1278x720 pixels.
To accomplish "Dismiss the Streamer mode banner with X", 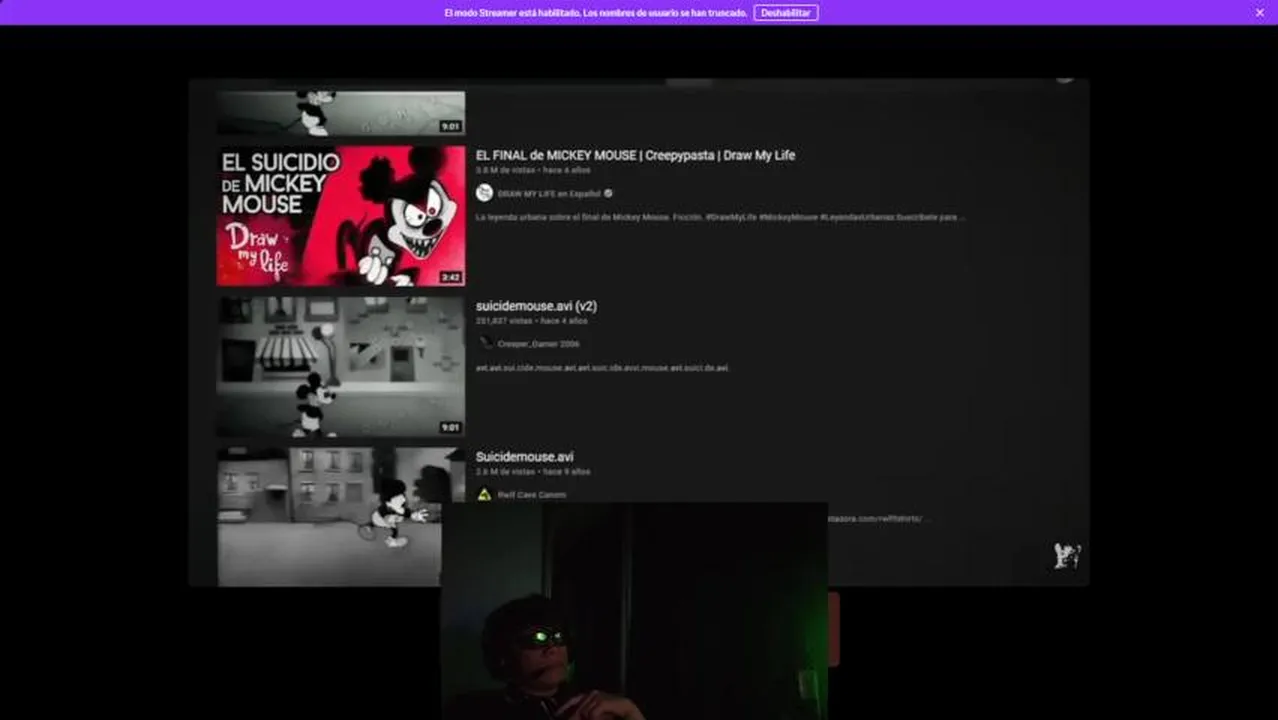I will [1260, 13].
